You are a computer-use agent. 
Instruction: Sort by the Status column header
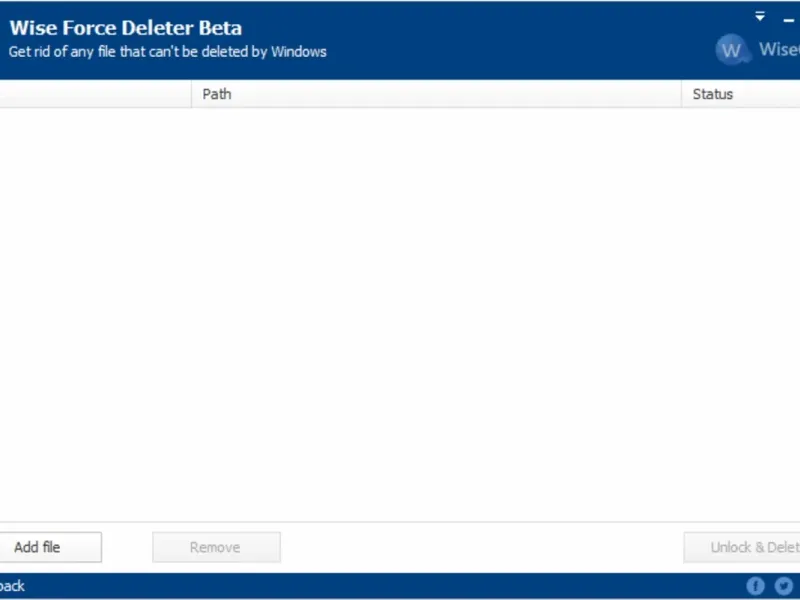point(741,94)
